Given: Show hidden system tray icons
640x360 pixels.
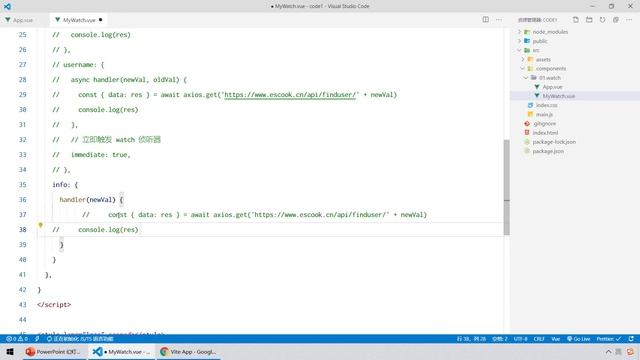Looking at the screenshot, I should [608, 352].
